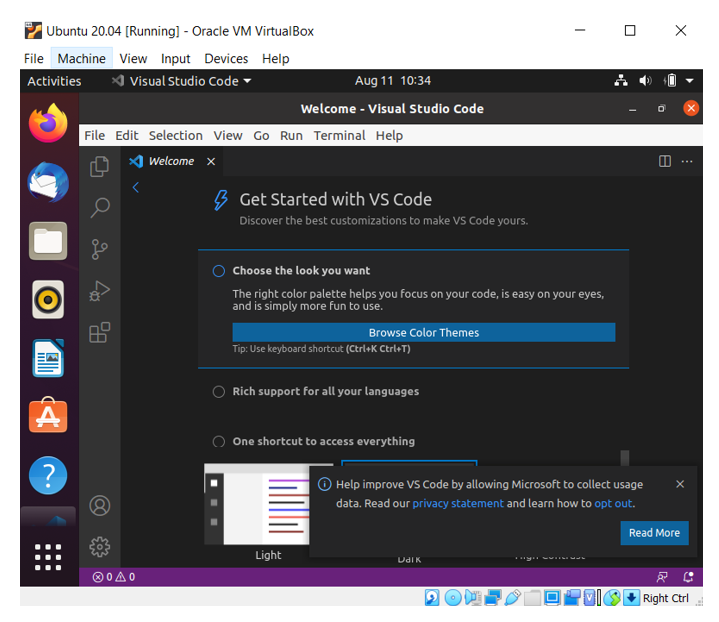Open the Terminal menu

pyautogui.click(x=339, y=135)
